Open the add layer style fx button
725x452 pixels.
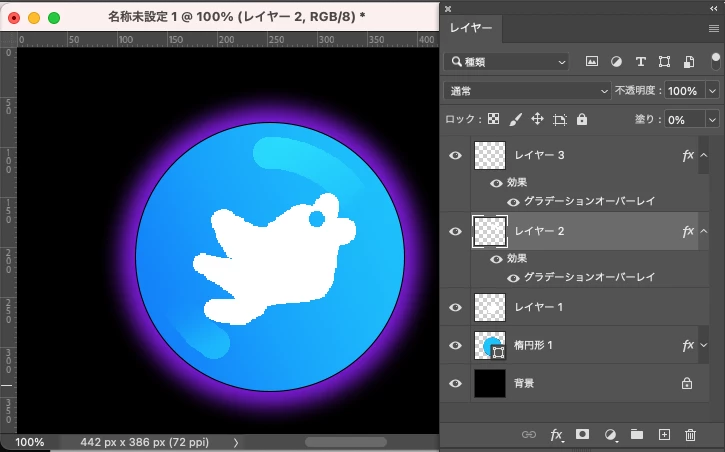(556, 435)
